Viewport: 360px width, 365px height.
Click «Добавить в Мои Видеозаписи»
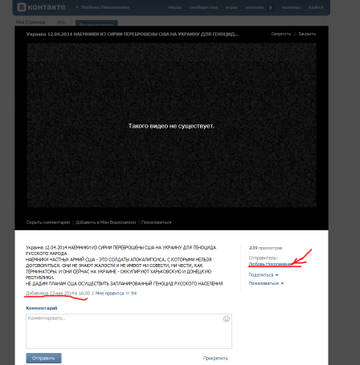click(106, 222)
